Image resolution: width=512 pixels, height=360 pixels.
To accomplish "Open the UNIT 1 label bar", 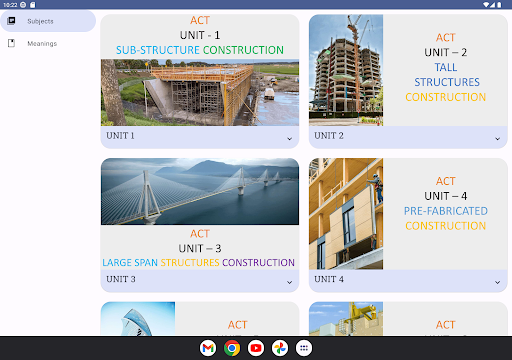I will (200, 137).
